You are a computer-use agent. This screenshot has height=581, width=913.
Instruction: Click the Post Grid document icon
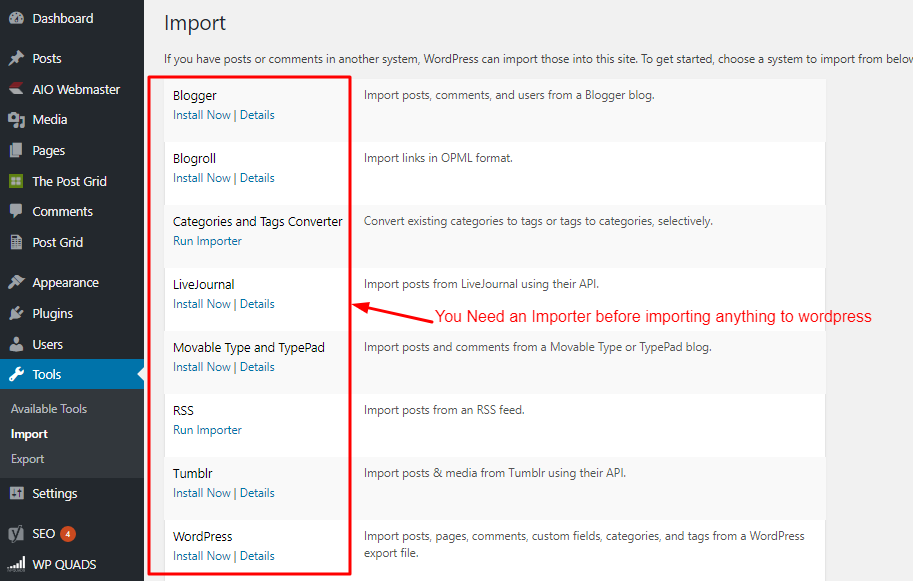coord(16,242)
